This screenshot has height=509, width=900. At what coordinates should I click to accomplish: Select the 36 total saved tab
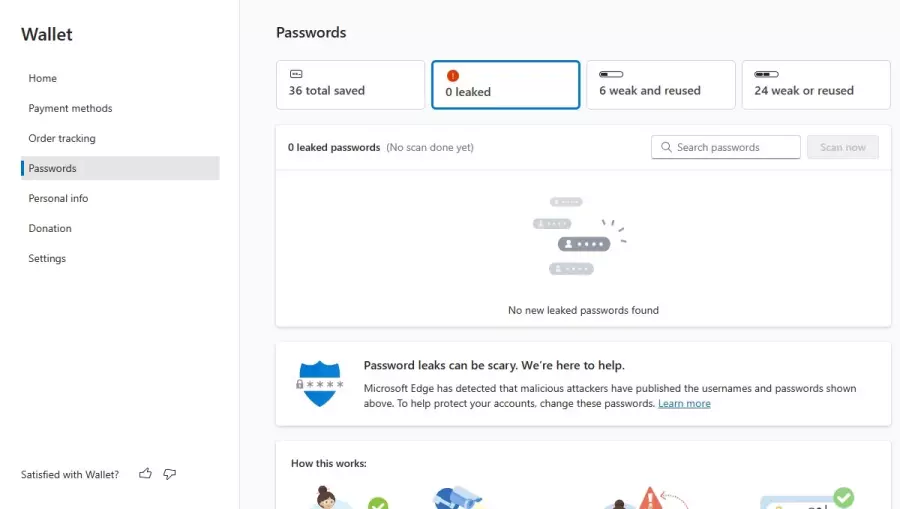pos(350,85)
